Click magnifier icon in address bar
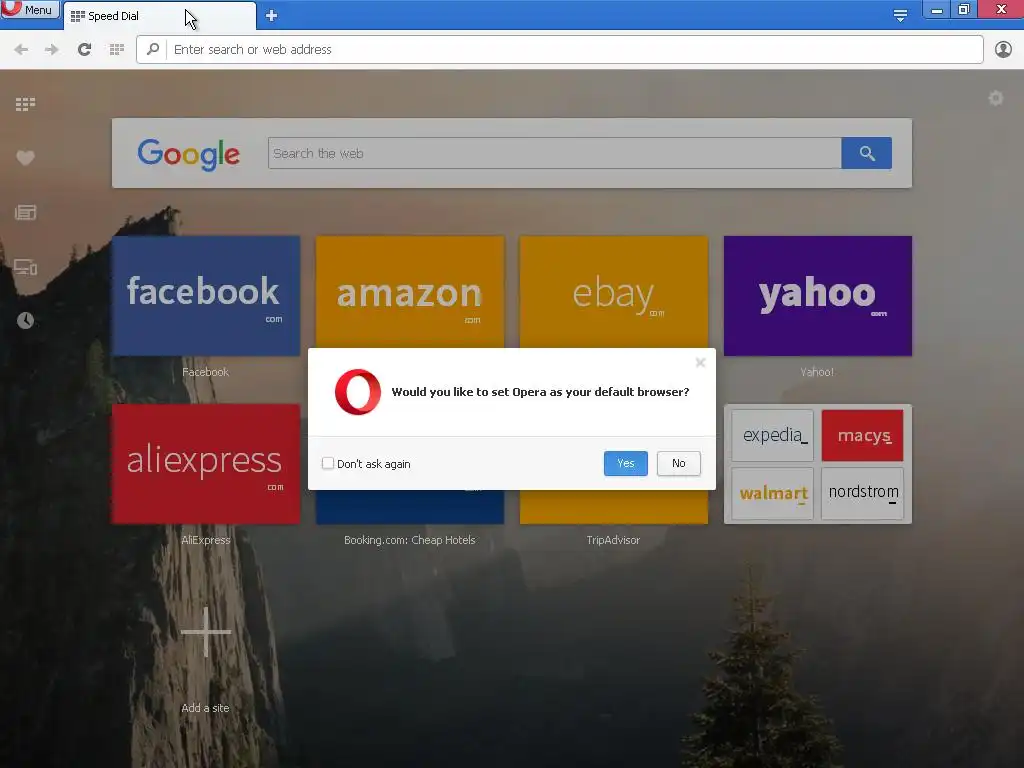This screenshot has width=1024, height=768. point(153,50)
